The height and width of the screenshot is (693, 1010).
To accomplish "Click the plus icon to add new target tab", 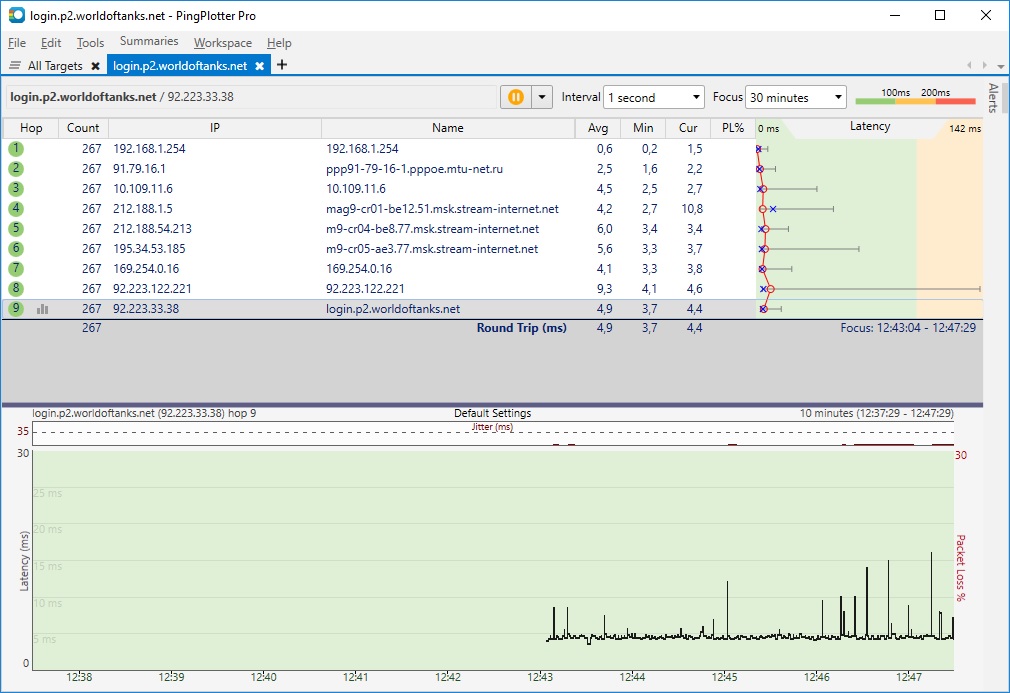I will point(282,65).
